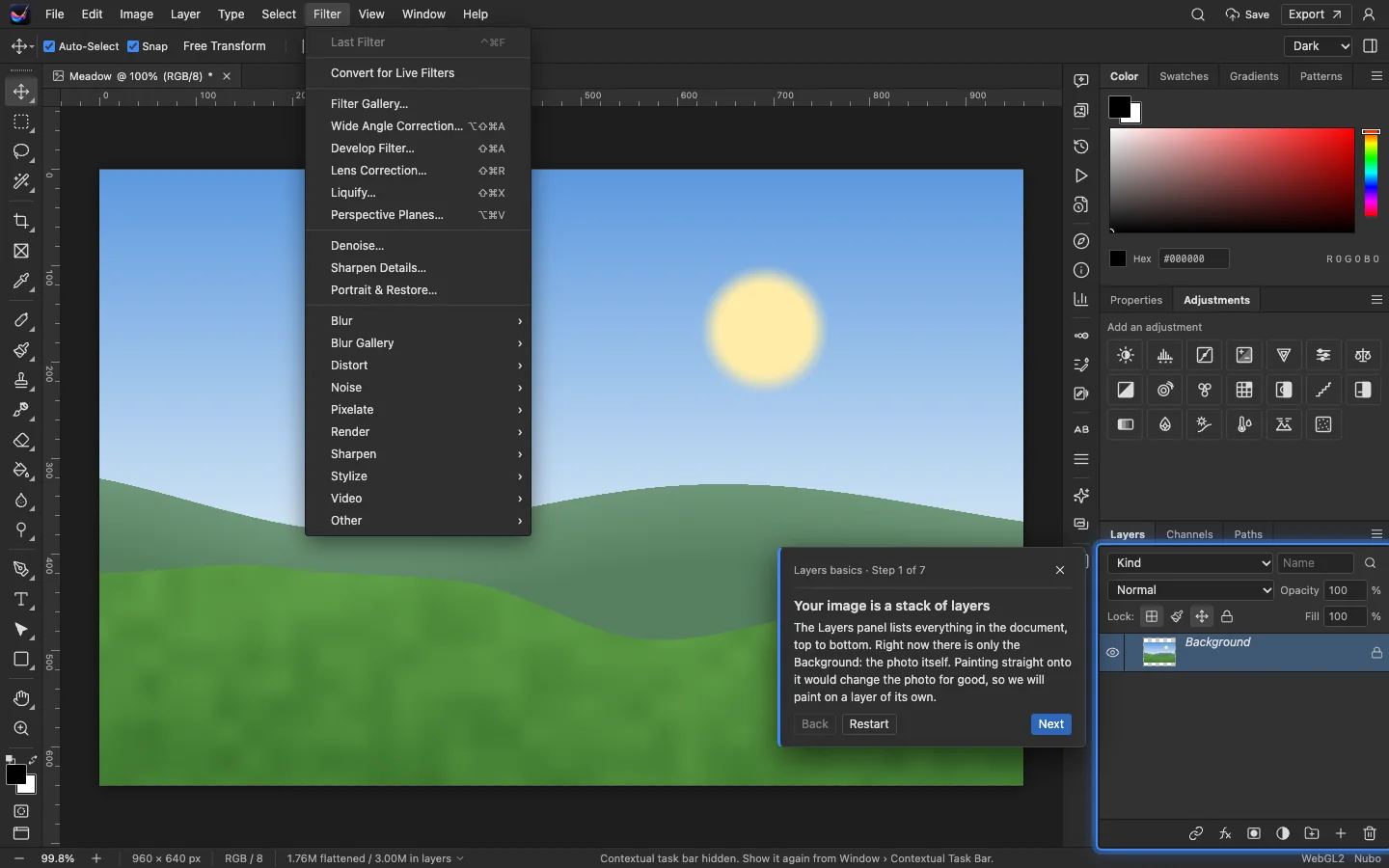Add a Curves adjustment
Viewport: 1389px width, 868px height.
1205,355
